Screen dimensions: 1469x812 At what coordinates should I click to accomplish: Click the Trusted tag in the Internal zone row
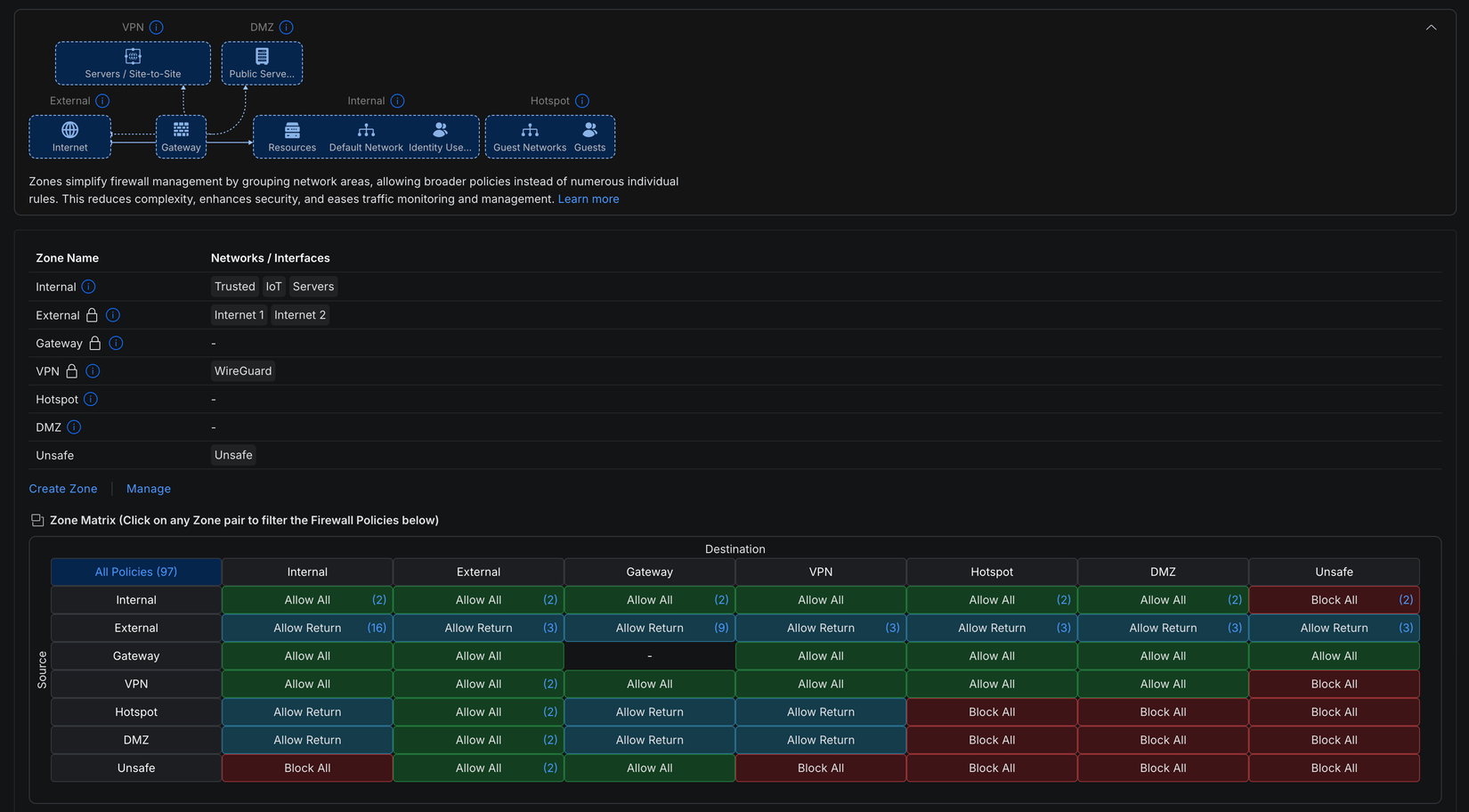click(234, 287)
